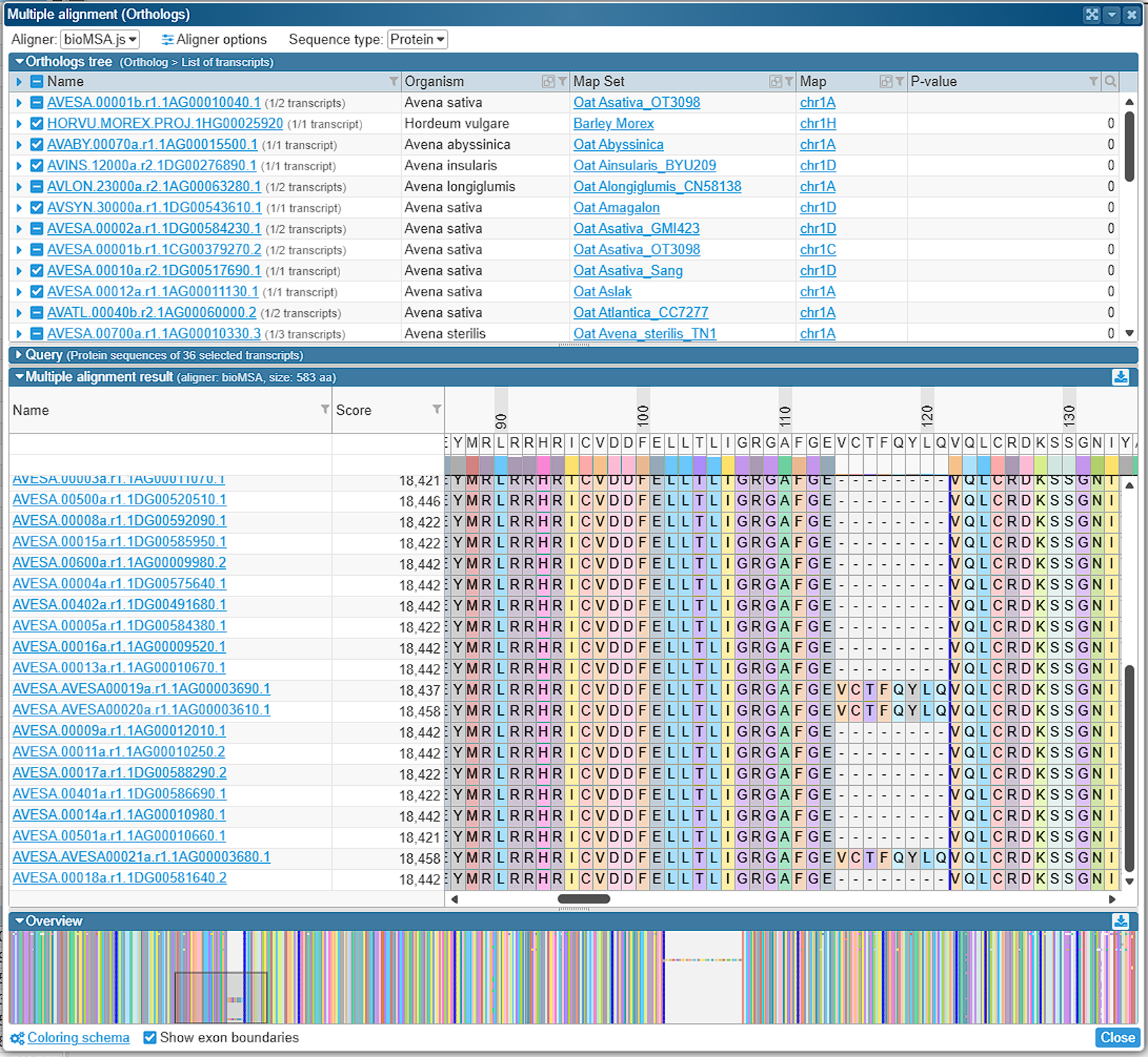Image resolution: width=1148 pixels, height=1057 pixels.
Task: Filter the P-value column
Action: [x=1094, y=81]
